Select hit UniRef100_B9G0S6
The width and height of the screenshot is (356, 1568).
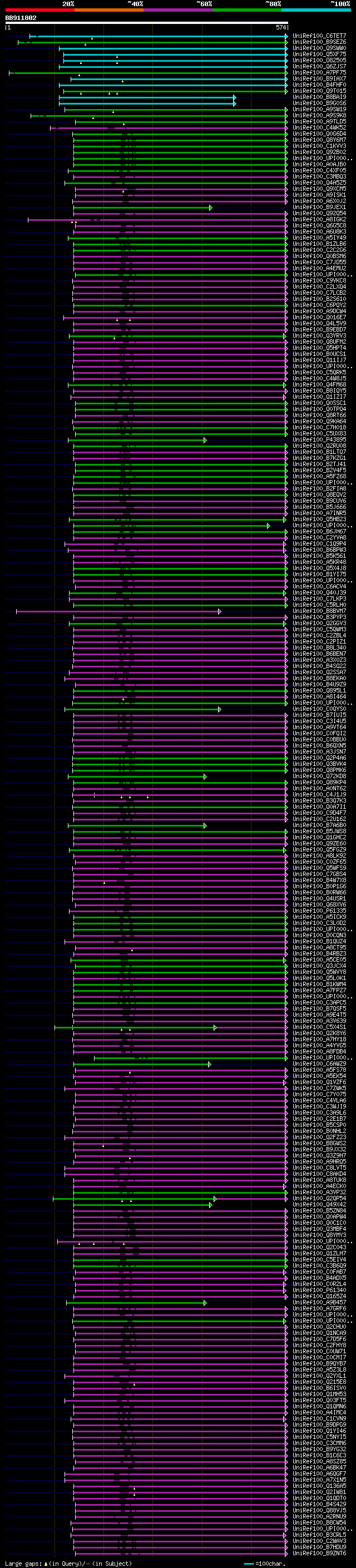tap(319, 103)
